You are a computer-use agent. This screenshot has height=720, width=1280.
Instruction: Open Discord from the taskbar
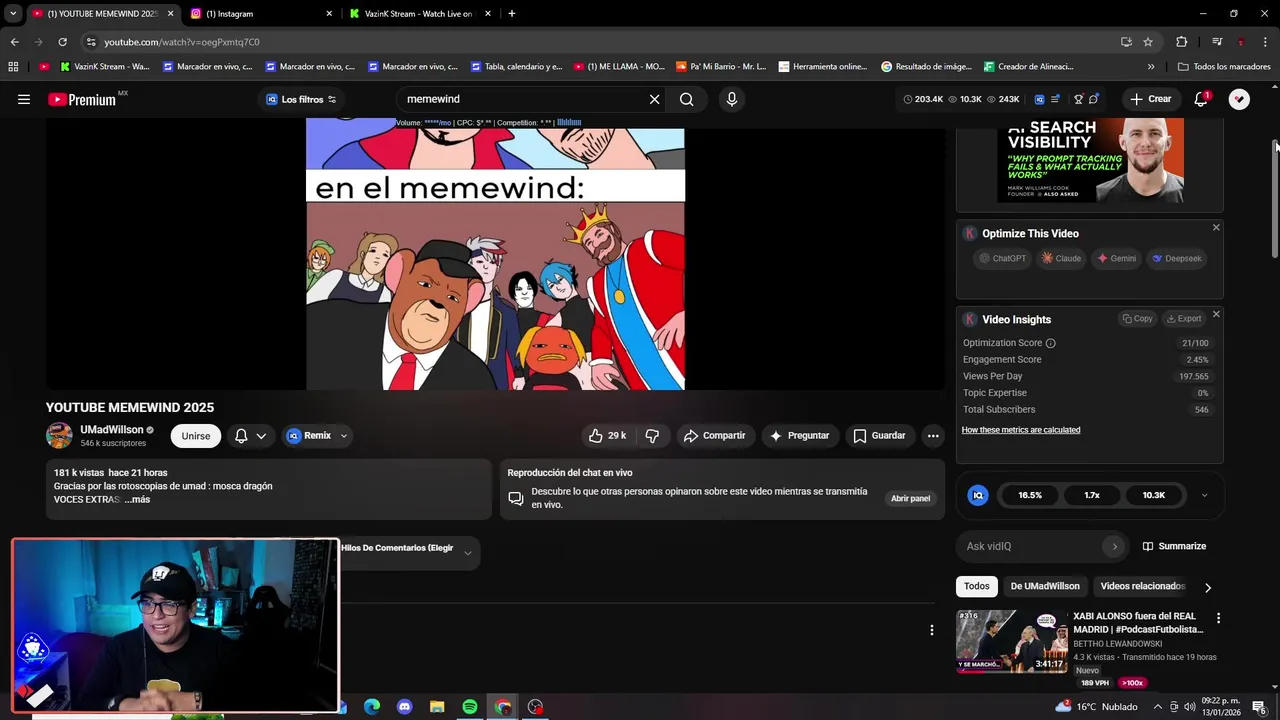404,707
